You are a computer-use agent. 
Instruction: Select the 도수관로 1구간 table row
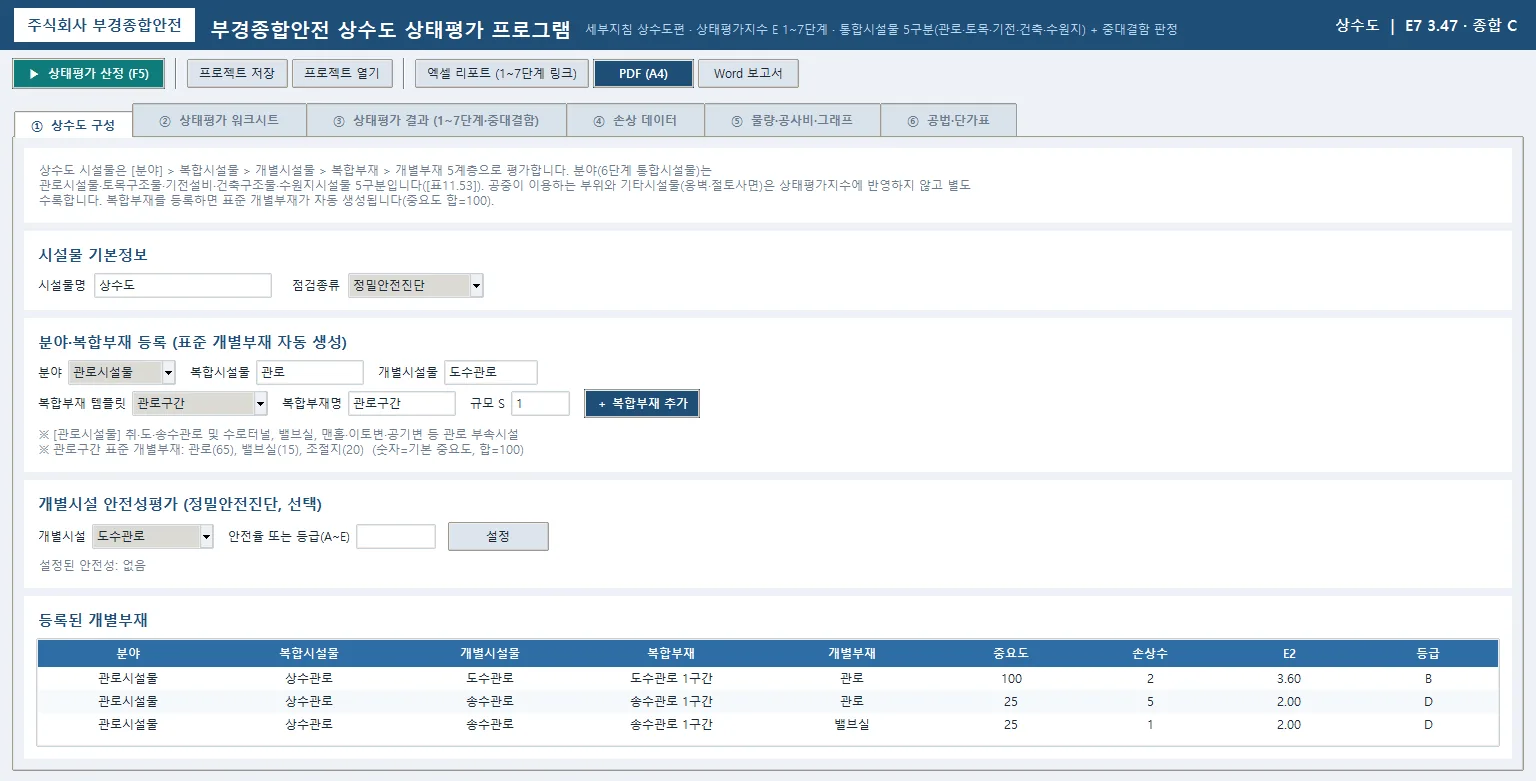click(x=768, y=678)
